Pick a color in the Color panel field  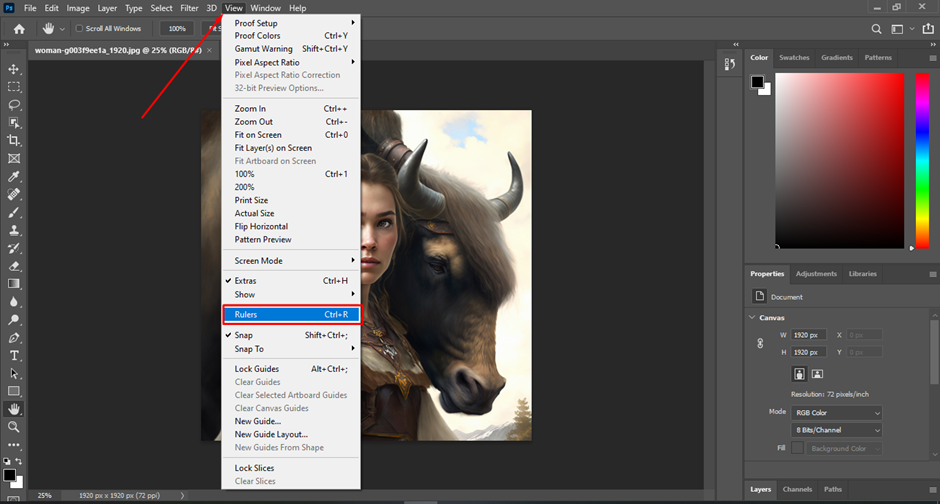(x=839, y=160)
